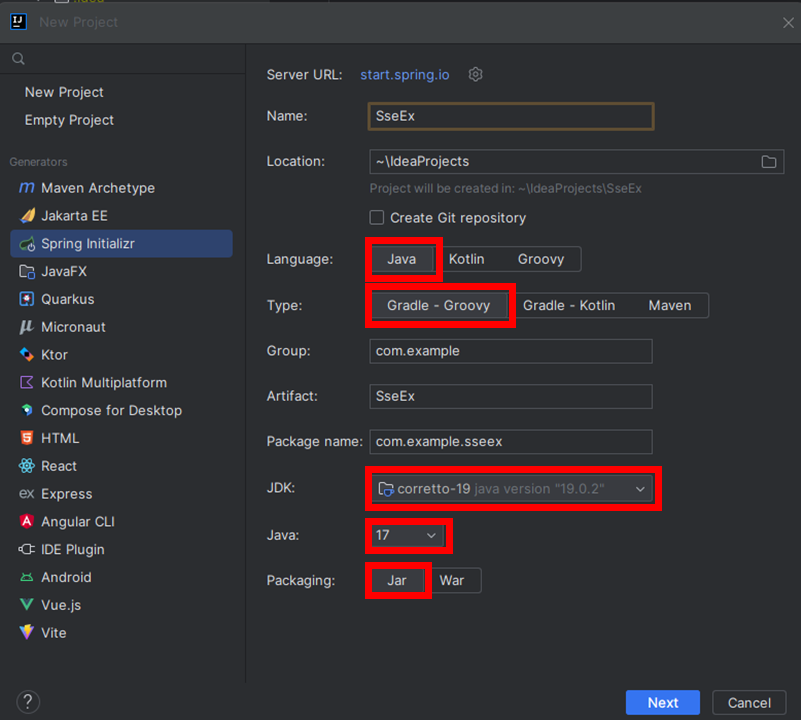Click the Android robot icon
Image resolution: width=801 pixels, height=720 pixels.
coord(27,577)
